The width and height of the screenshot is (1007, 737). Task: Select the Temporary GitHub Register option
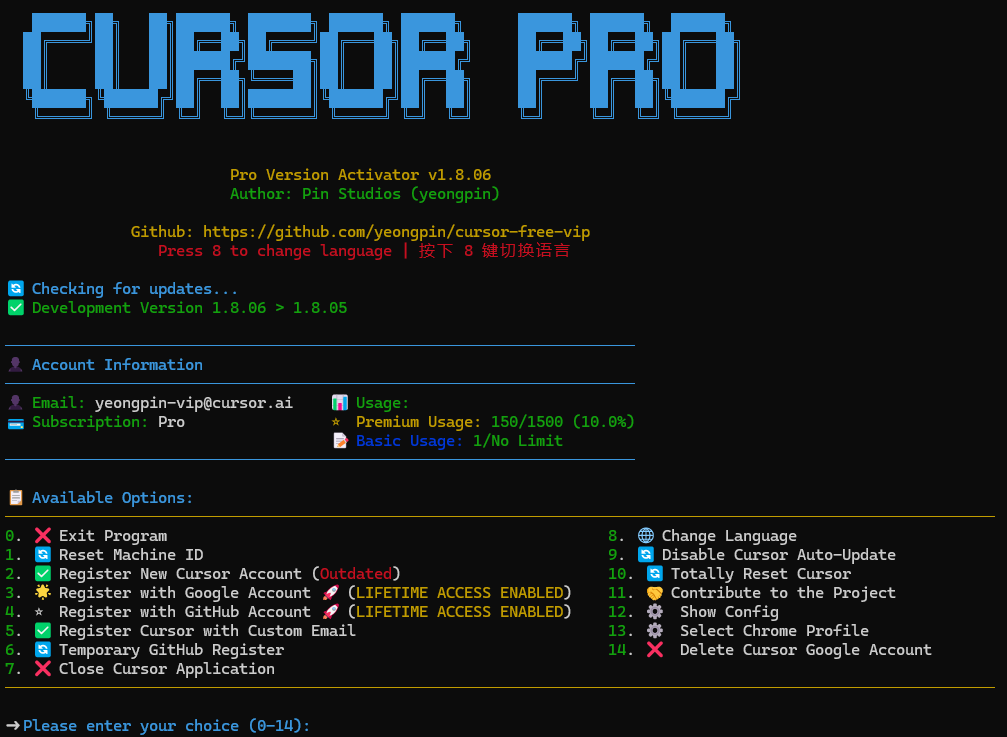pyautogui.click(x=171, y=650)
